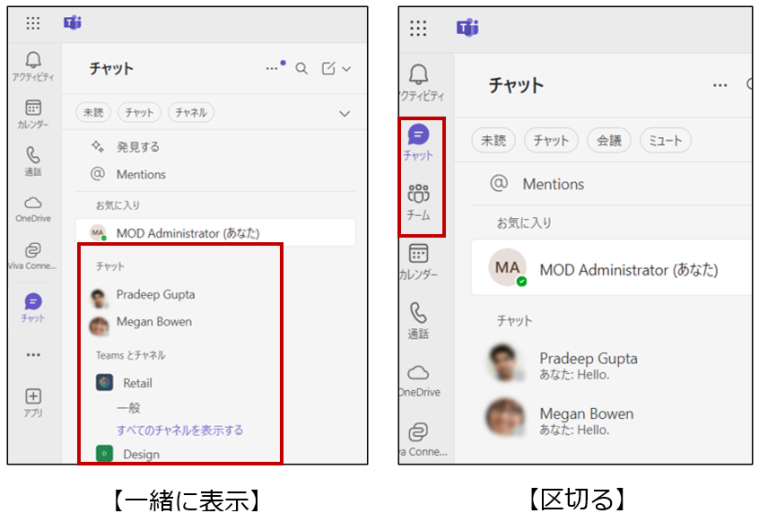Select チャット filter chip in left screenshot
The height and width of the screenshot is (513, 768).
tap(139, 113)
